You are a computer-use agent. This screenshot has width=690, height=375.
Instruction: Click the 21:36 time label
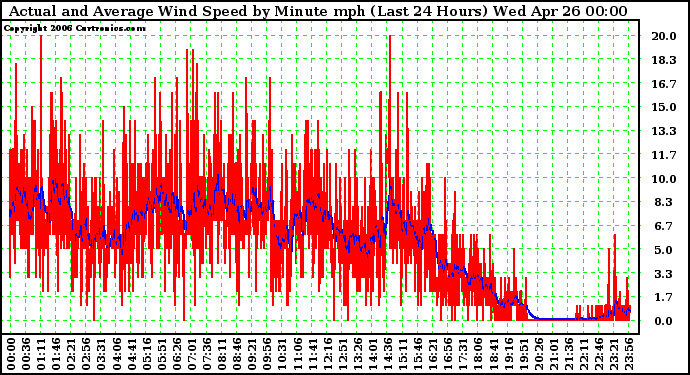coord(568,354)
